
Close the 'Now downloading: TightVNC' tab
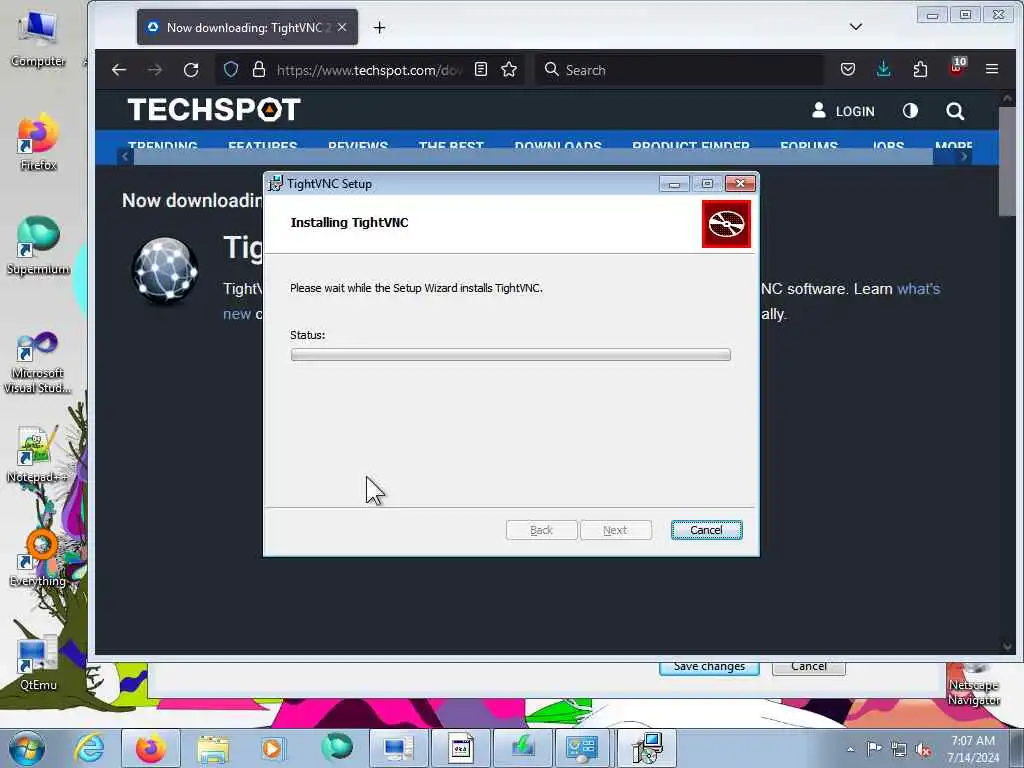[342, 27]
